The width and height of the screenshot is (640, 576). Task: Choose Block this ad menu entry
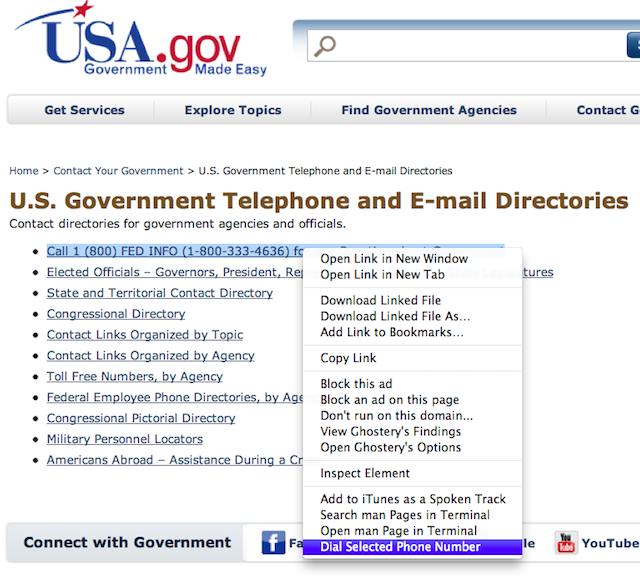412,384
